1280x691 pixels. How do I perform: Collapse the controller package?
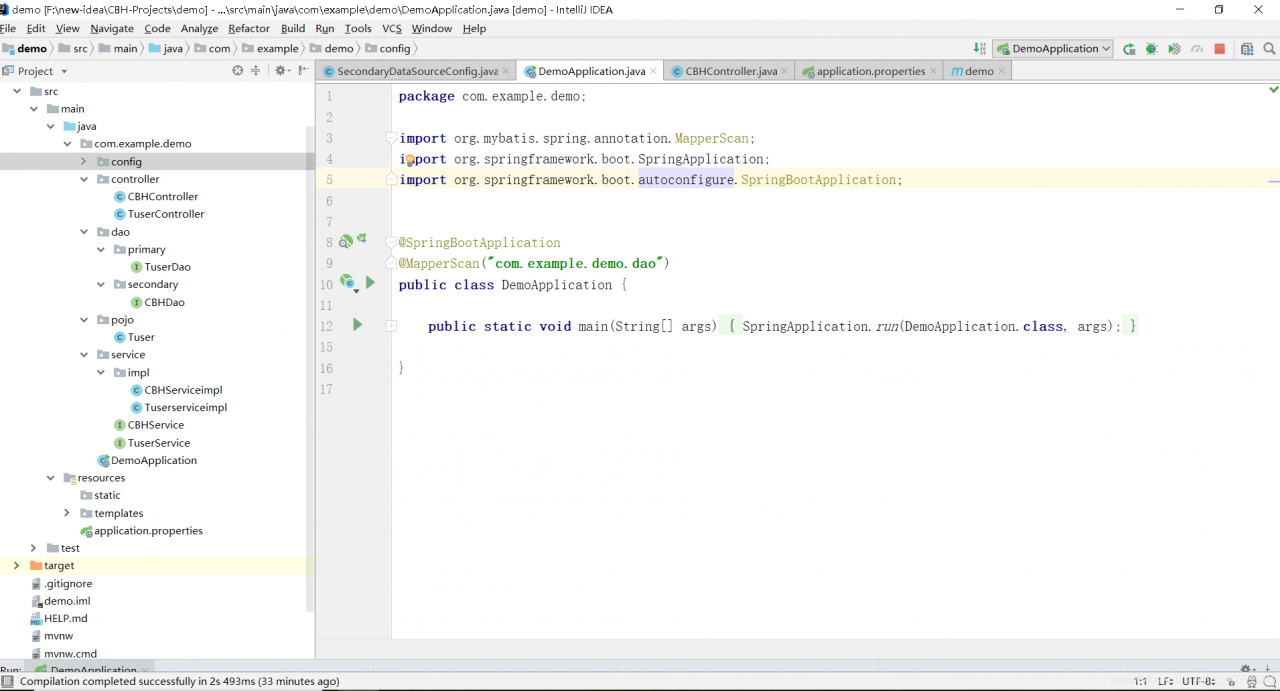pyautogui.click(x=84, y=179)
